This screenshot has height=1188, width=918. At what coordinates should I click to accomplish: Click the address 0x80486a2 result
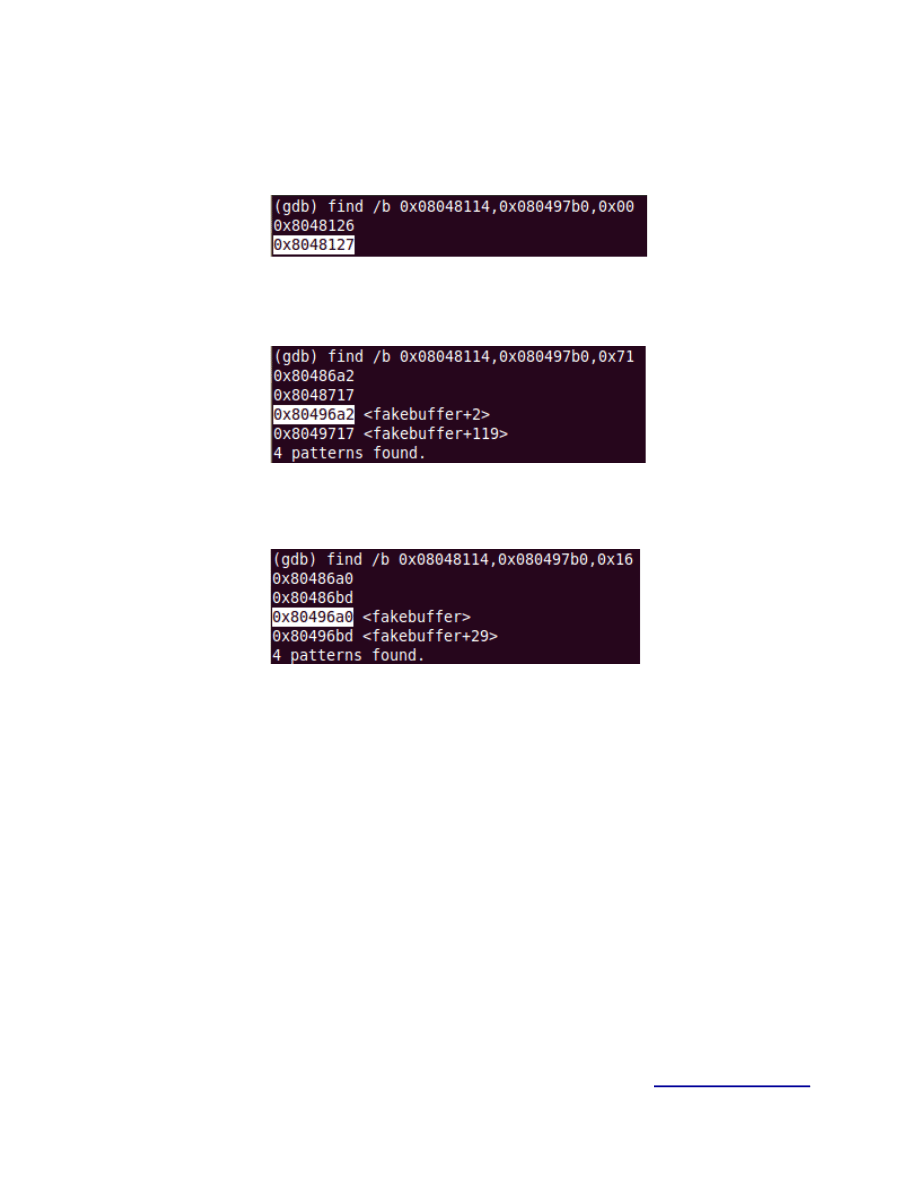click(314, 376)
